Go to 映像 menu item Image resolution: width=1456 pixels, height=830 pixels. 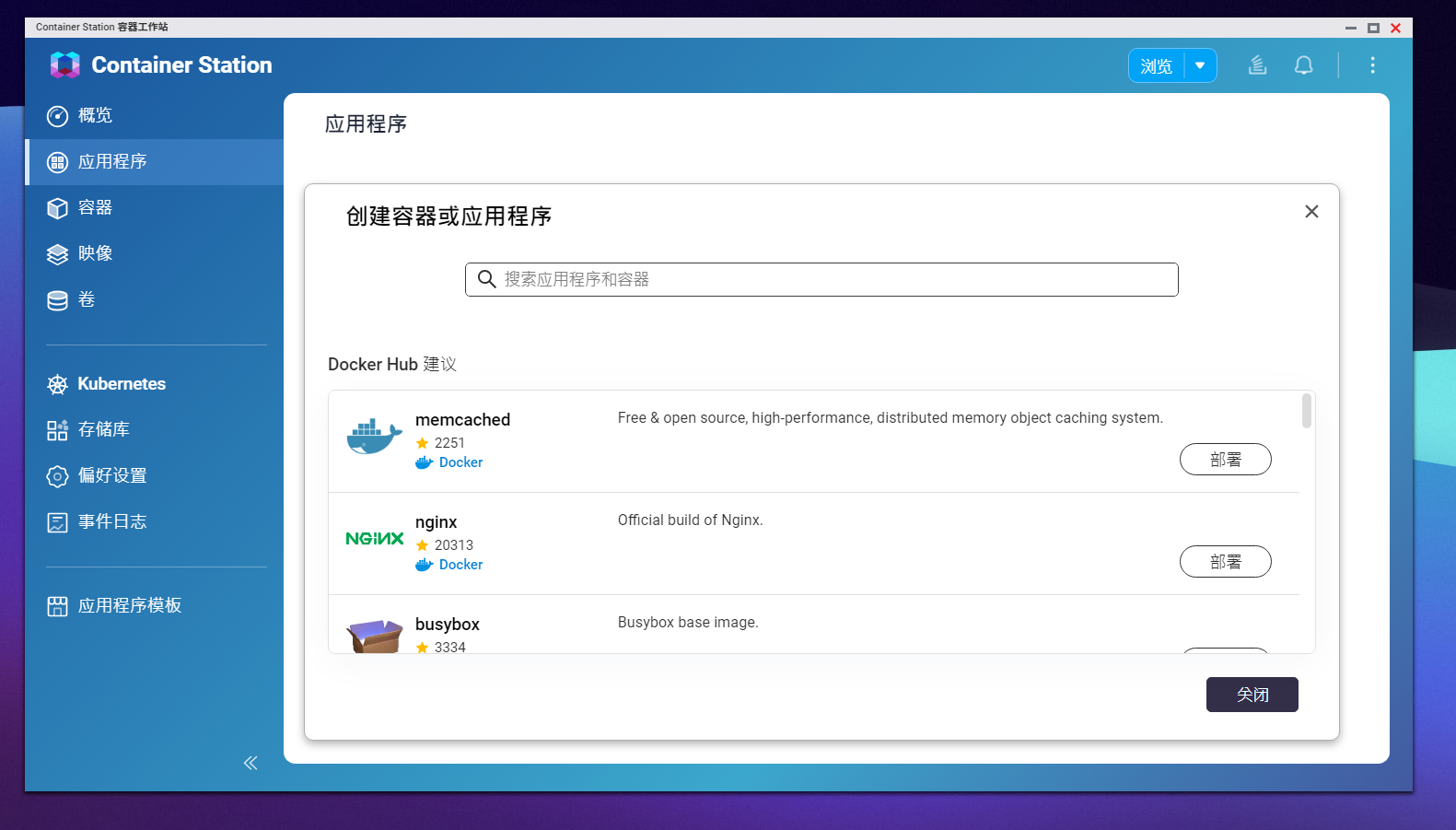point(154,254)
